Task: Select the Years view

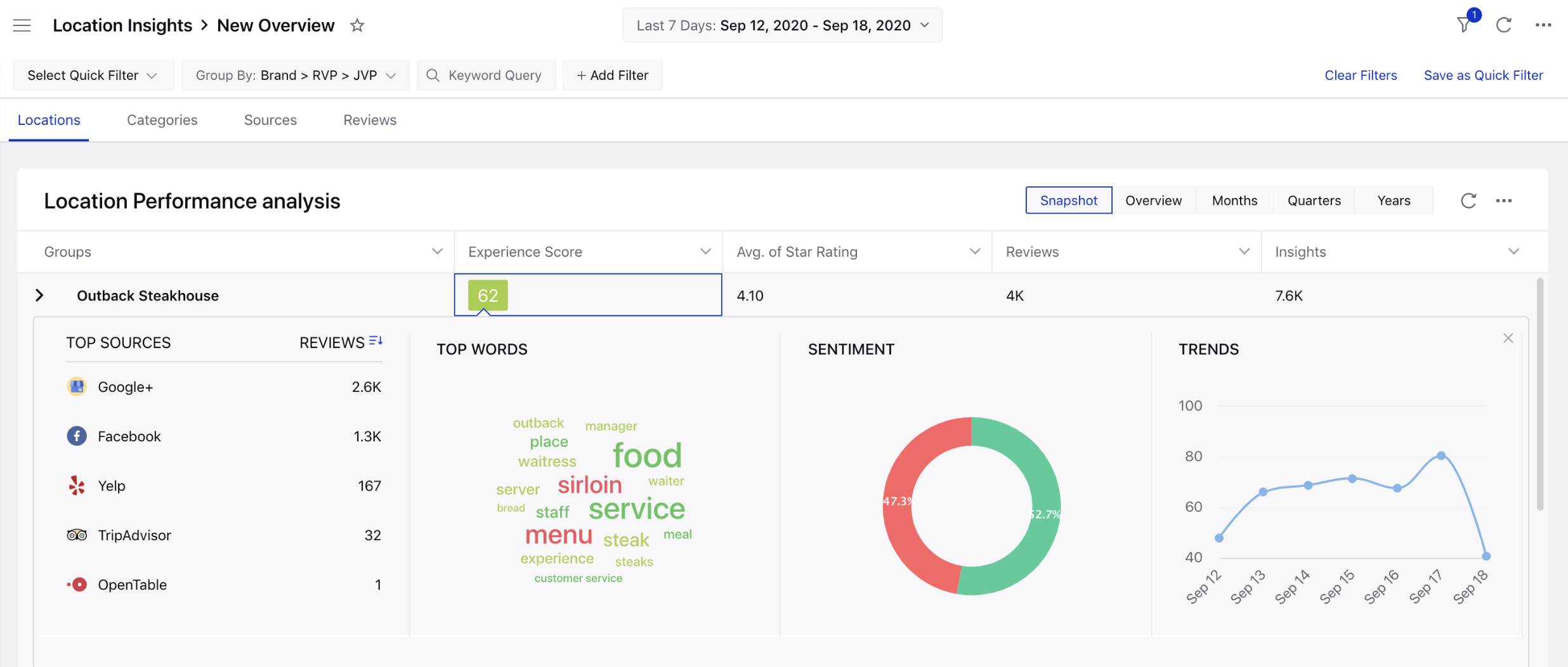Action: (x=1394, y=200)
